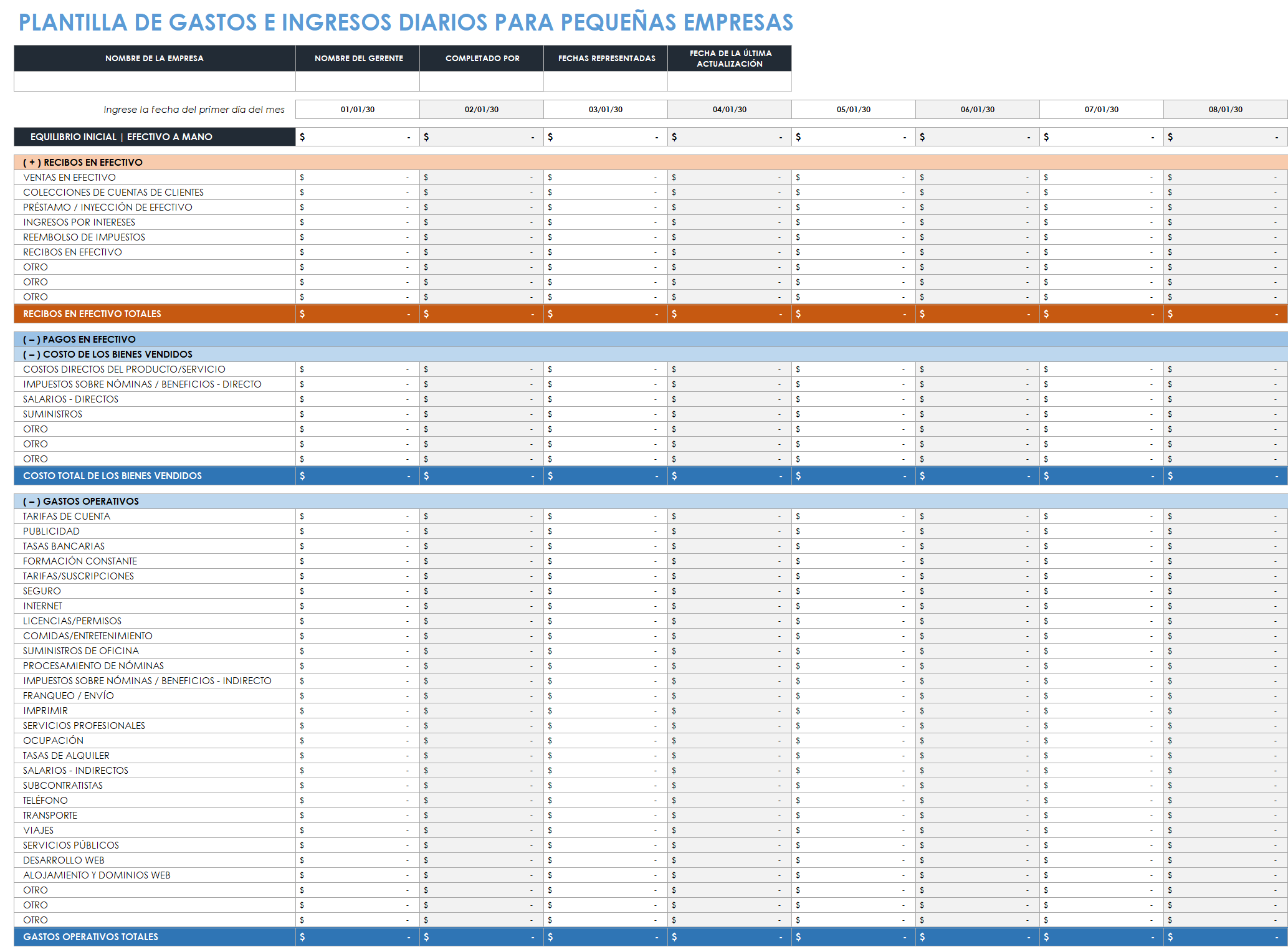This screenshot has height=952, width=1288.
Task: Select the date cell 06/01/30
Action: point(978,109)
